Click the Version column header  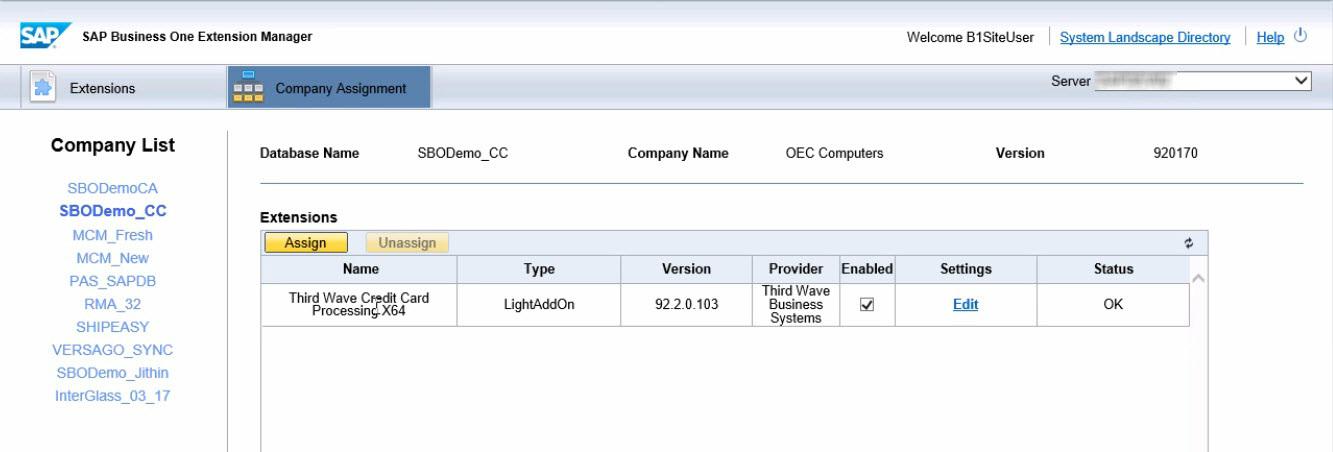coord(686,269)
